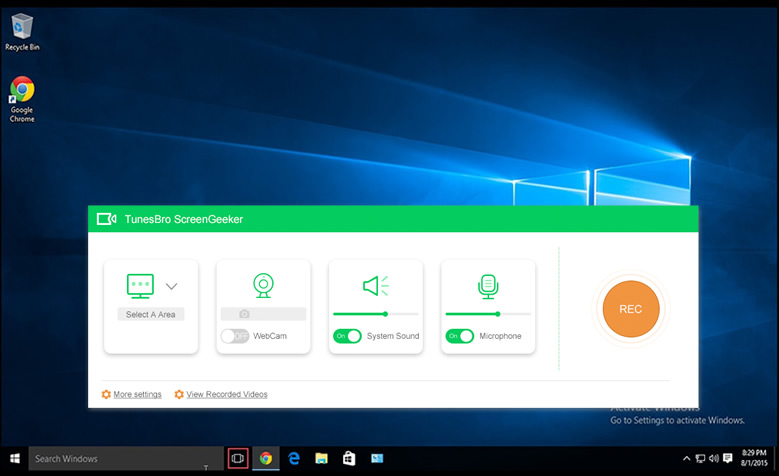Click the System Sound speaker icon
779x476 pixels.
[376, 286]
